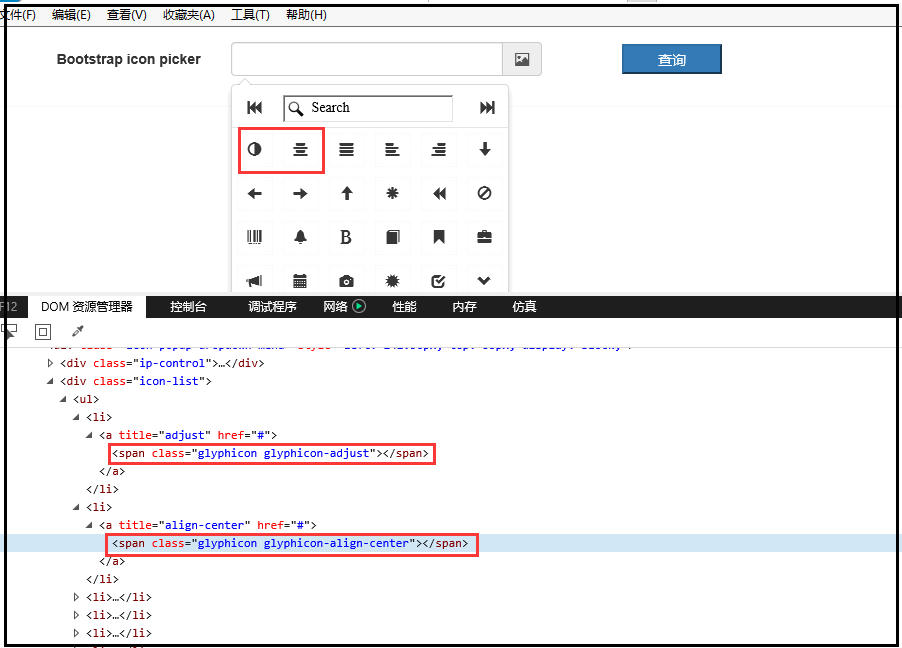Switch to the 控制台 tab
This screenshot has width=902, height=648.
(188, 307)
